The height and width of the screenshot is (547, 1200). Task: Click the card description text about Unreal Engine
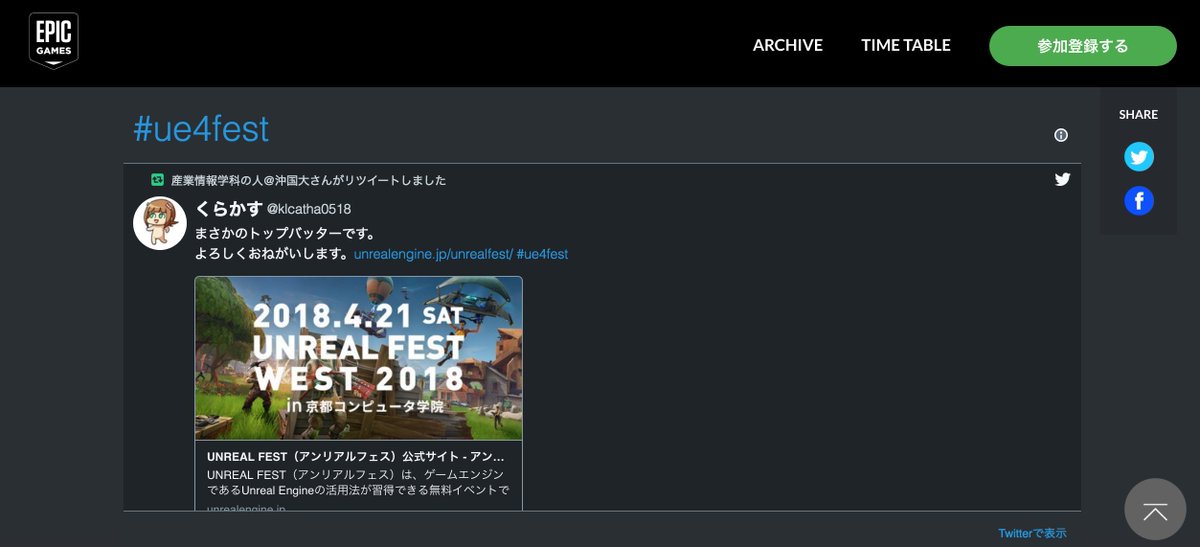[358, 482]
